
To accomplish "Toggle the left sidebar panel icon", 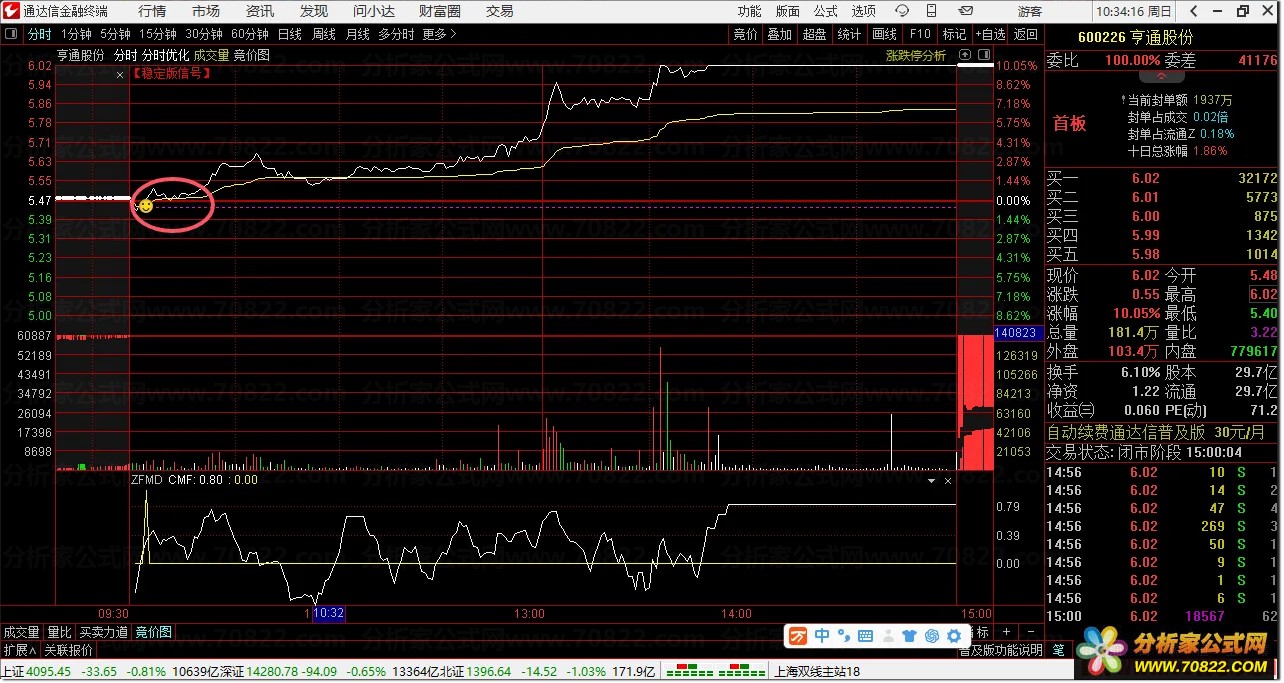I will click(x=11, y=34).
